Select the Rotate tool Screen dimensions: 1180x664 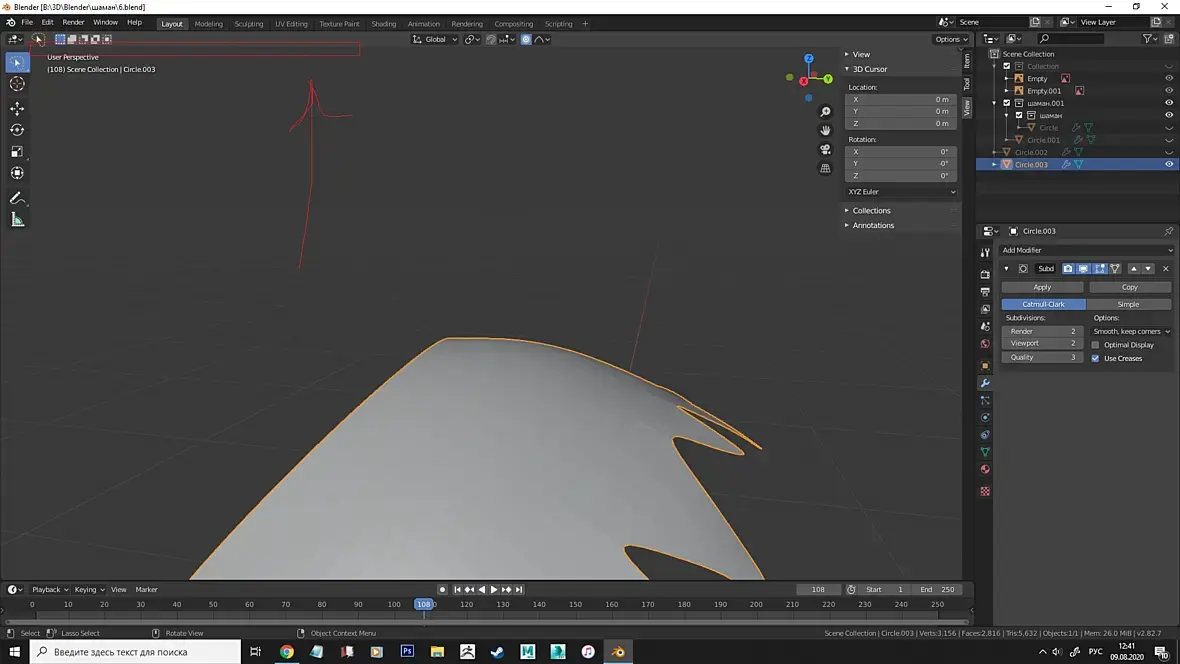pyautogui.click(x=17, y=130)
